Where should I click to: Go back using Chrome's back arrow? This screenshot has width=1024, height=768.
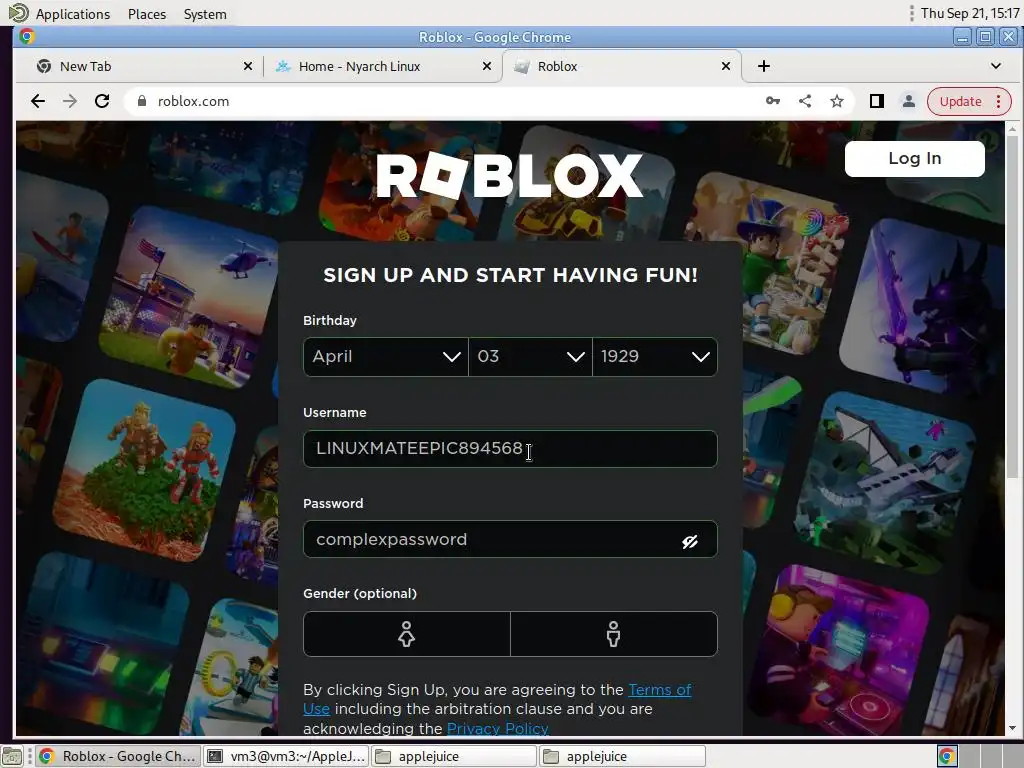click(x=38, y=101)
